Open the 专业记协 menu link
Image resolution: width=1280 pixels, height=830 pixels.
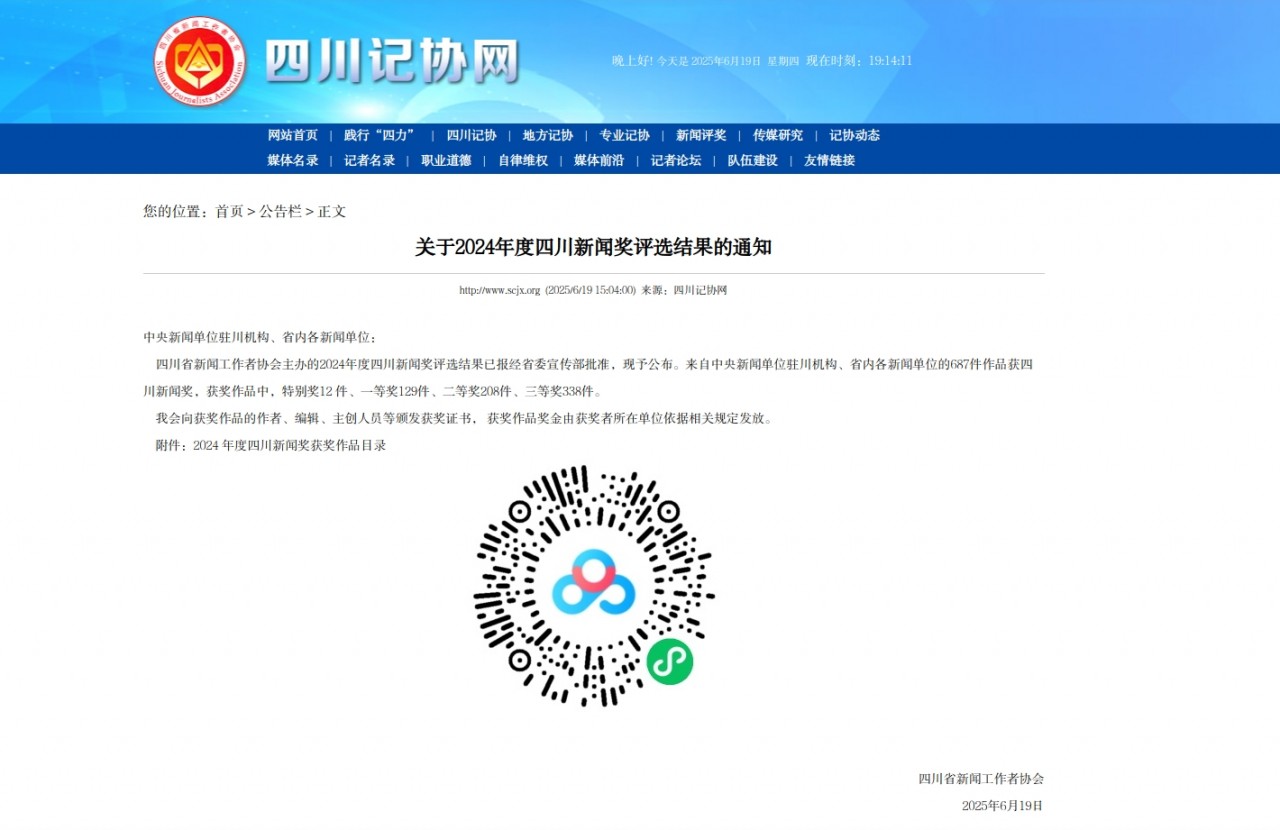pyautogui.click(x=624, y=136)
